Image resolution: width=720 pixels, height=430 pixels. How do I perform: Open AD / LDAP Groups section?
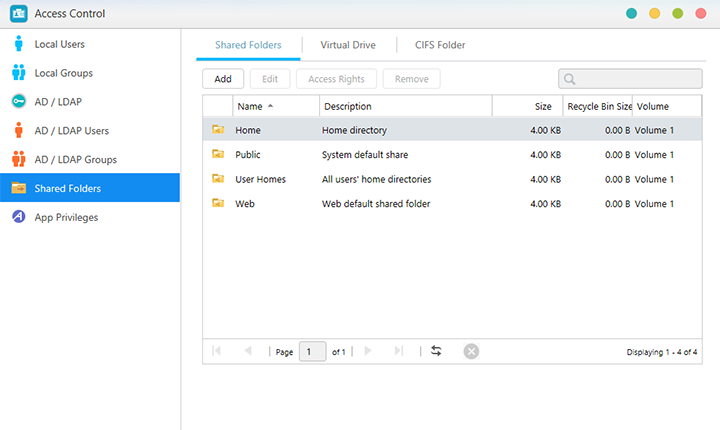click(x=75, y=159)
